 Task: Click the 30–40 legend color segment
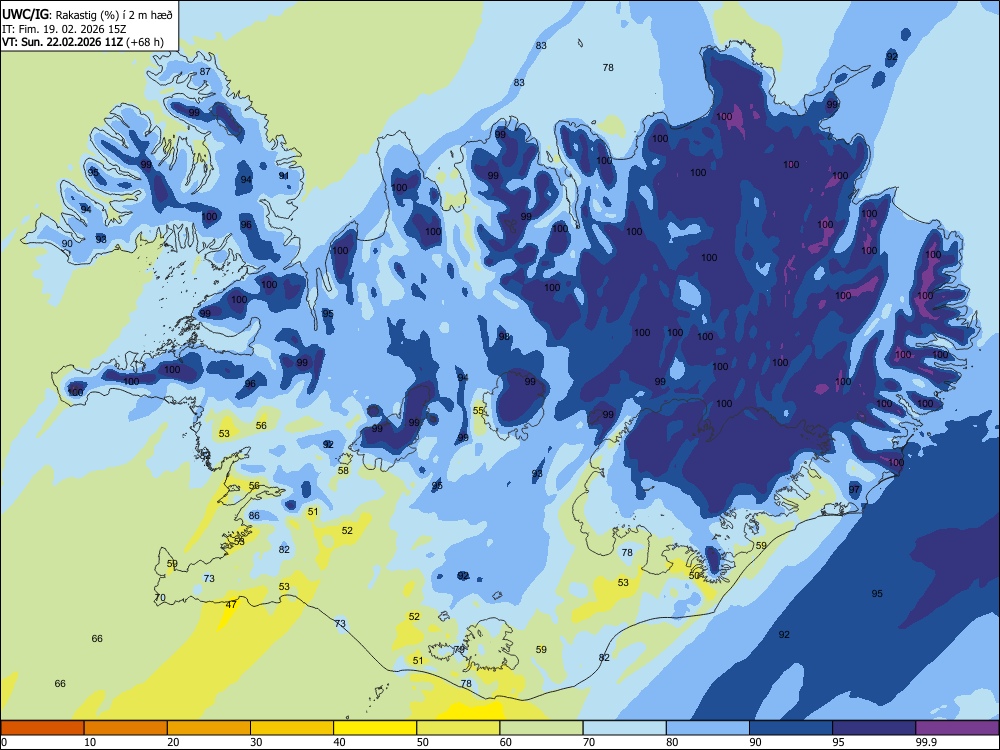click(x=292, y=728)
